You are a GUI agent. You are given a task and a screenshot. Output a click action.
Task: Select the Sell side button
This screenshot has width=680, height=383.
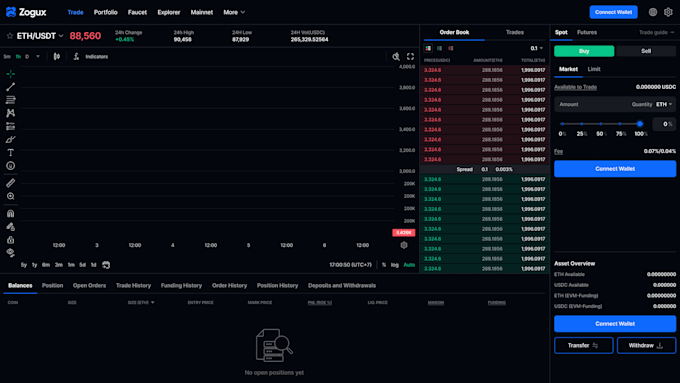(x=646, y=51)
